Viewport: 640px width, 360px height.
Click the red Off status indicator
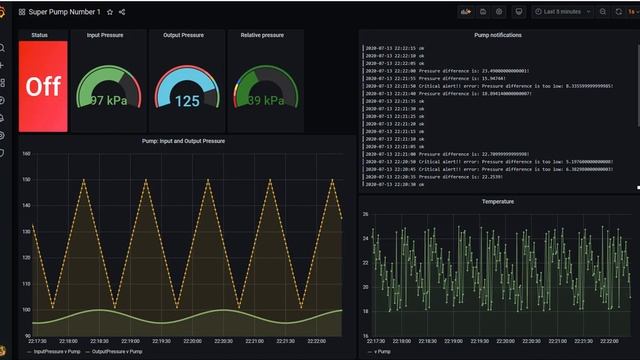click(43, 86)
